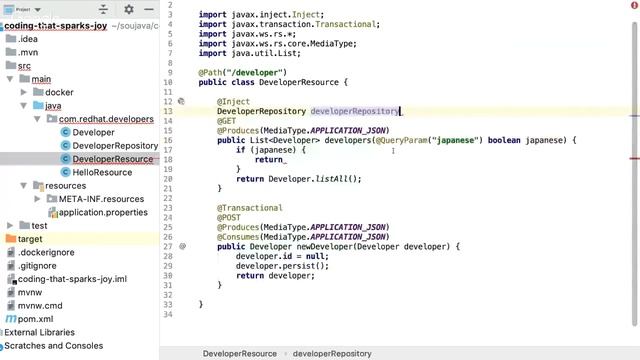The image size is (640, 360).
Task: Collapse the com.redhat.developers package arrow
Action: coord(37,119)
